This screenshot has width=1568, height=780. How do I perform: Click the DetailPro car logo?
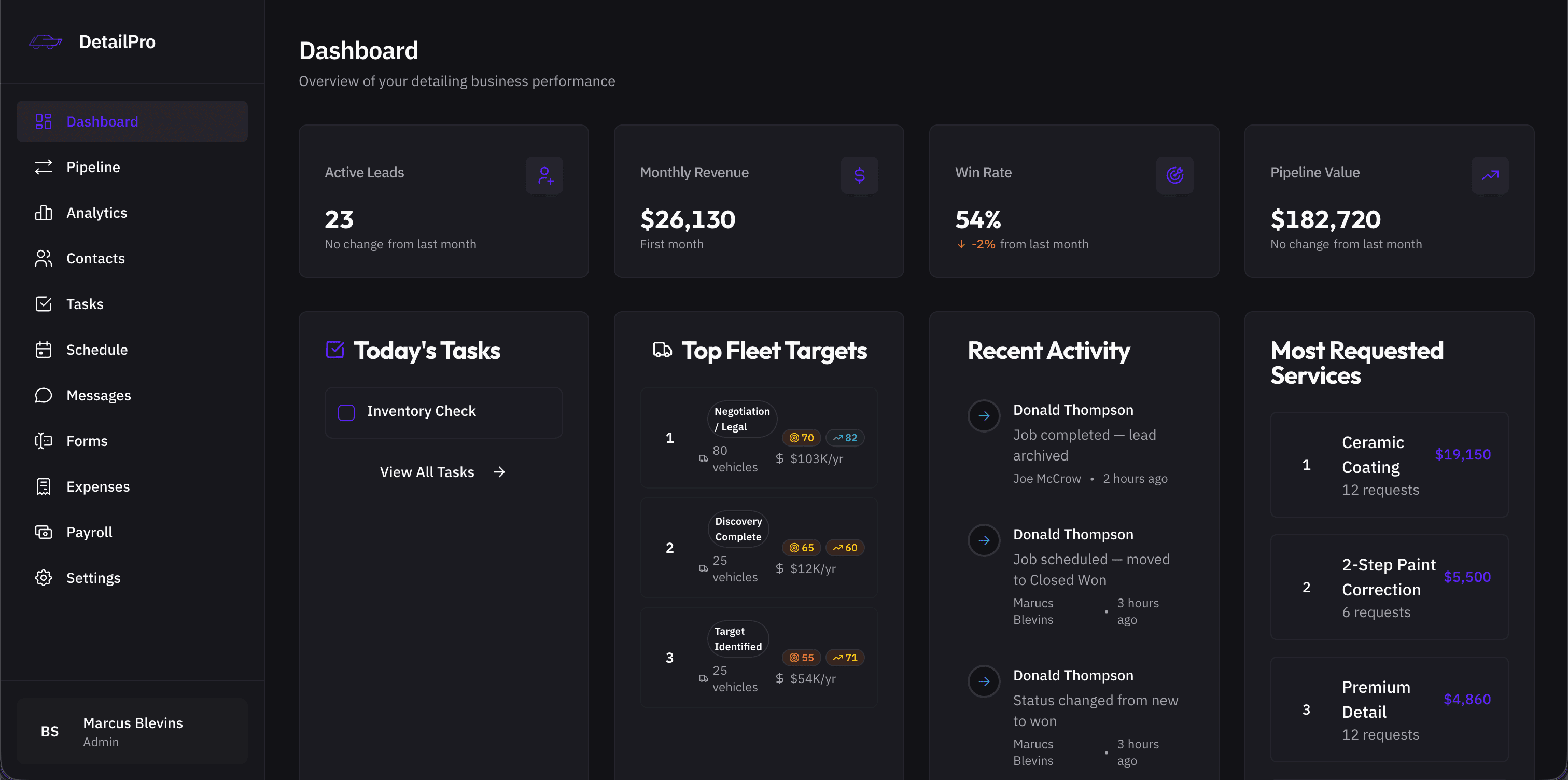point(46,42)
